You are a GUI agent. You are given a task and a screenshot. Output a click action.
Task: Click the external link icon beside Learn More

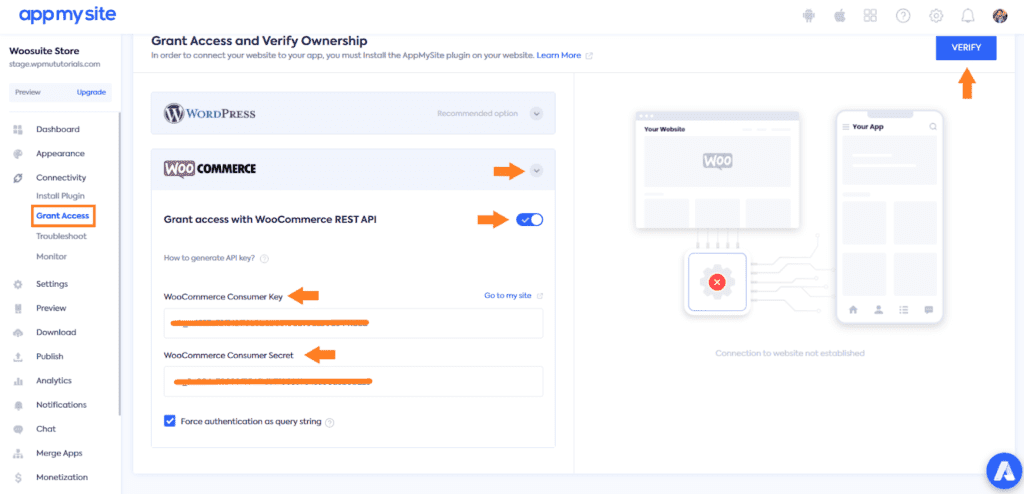589,56
